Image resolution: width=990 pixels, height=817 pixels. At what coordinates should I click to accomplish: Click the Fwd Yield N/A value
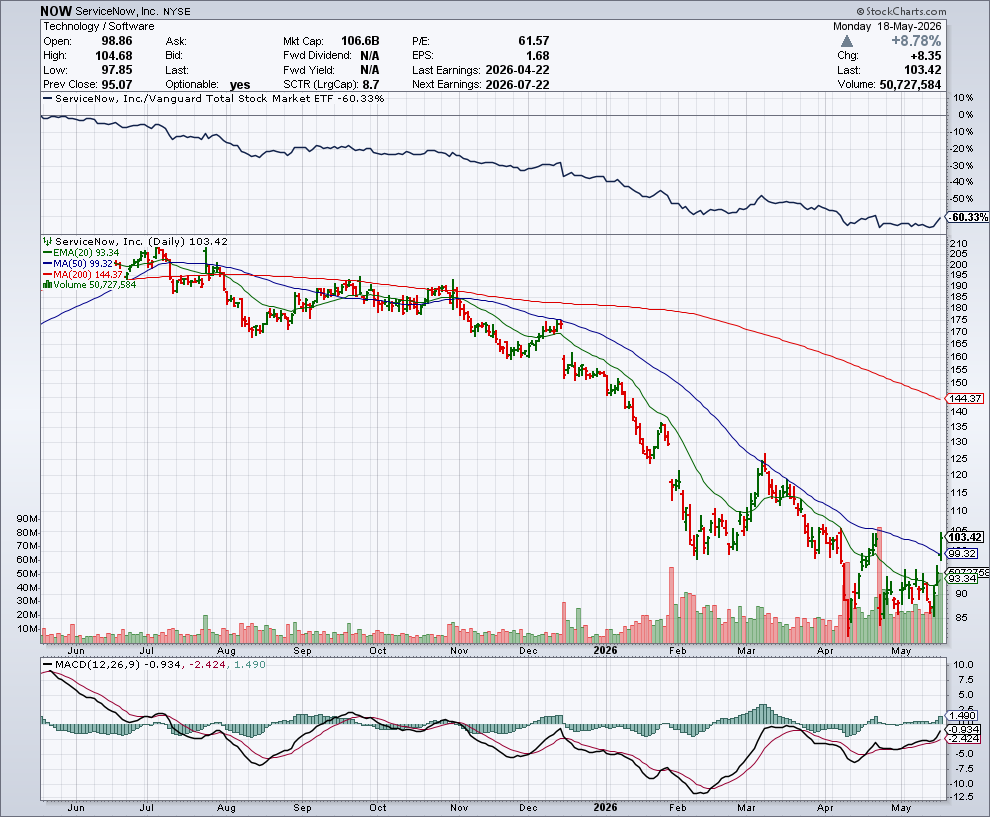369,70
